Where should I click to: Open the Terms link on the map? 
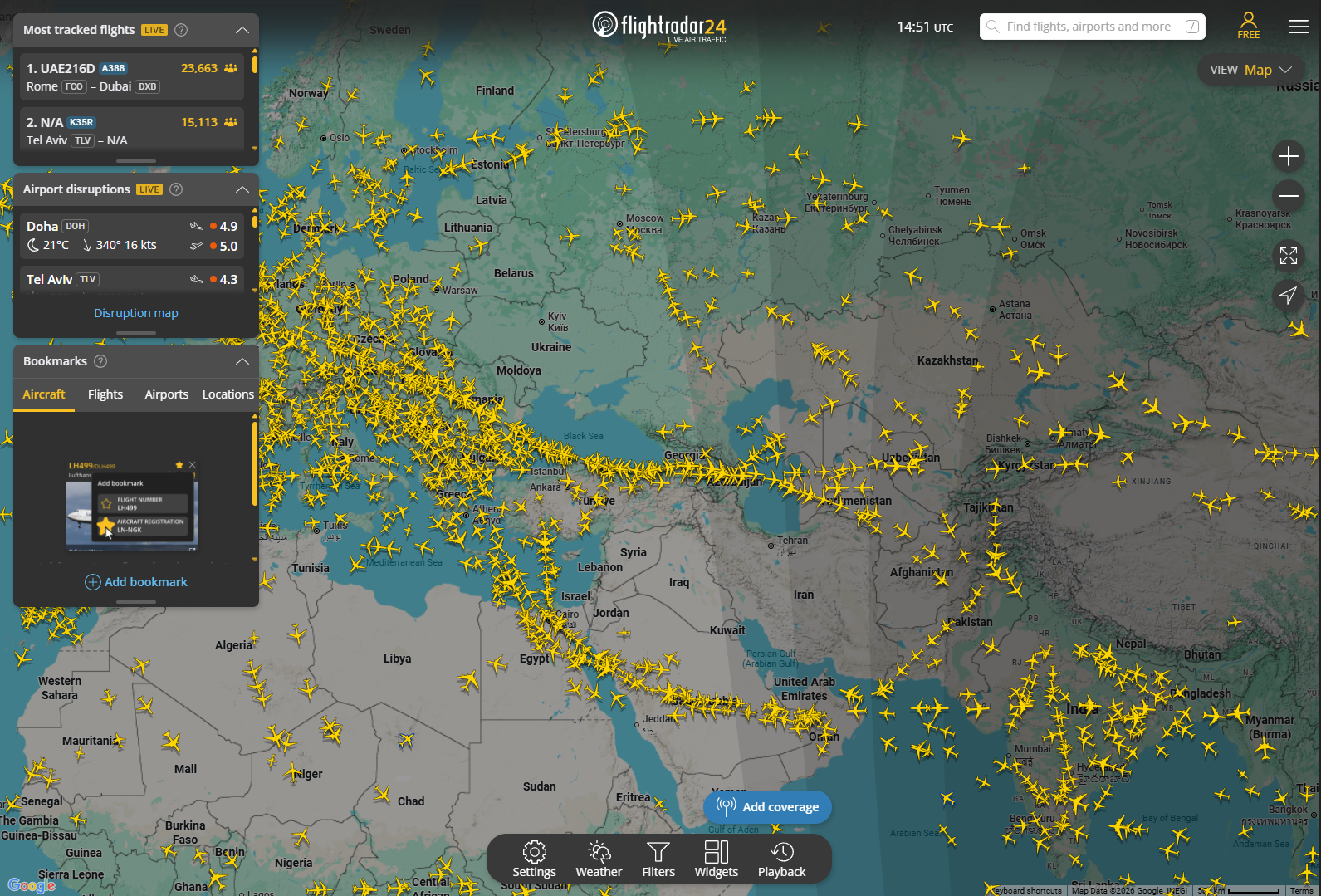[x=1301, y=891]
